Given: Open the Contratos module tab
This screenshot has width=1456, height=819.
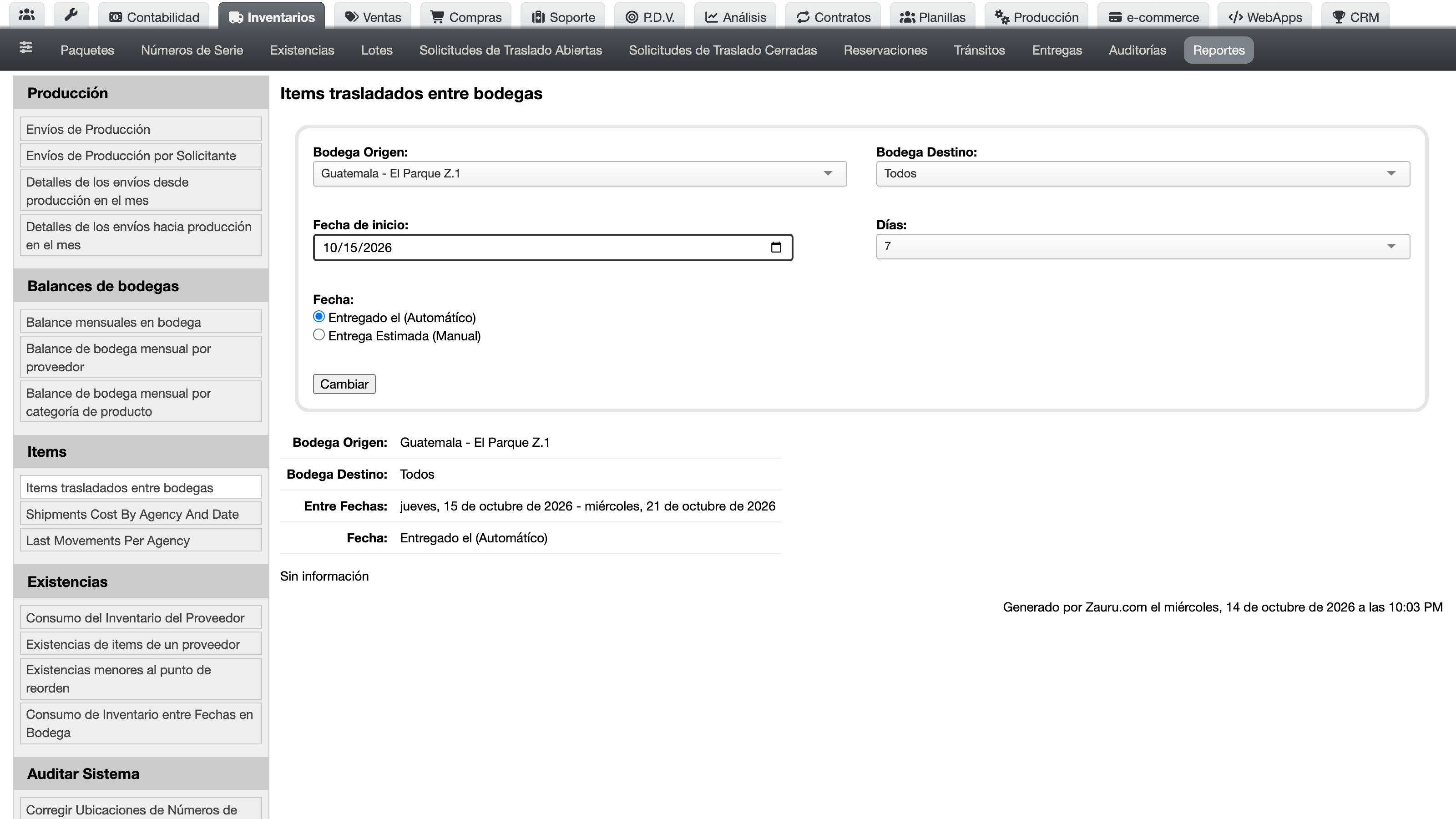Looking at the screenshot, I should pos(833,17).
